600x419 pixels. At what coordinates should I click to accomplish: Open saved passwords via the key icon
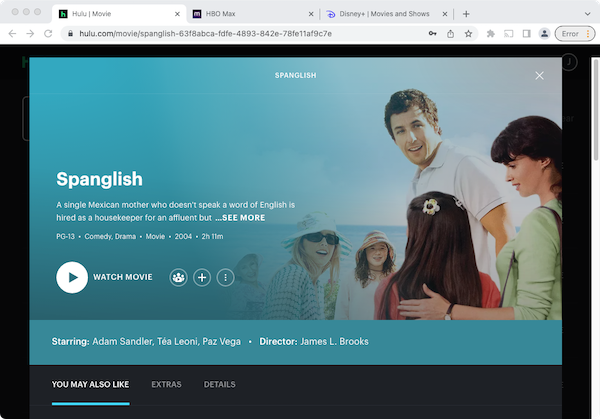tap(432, 34)
